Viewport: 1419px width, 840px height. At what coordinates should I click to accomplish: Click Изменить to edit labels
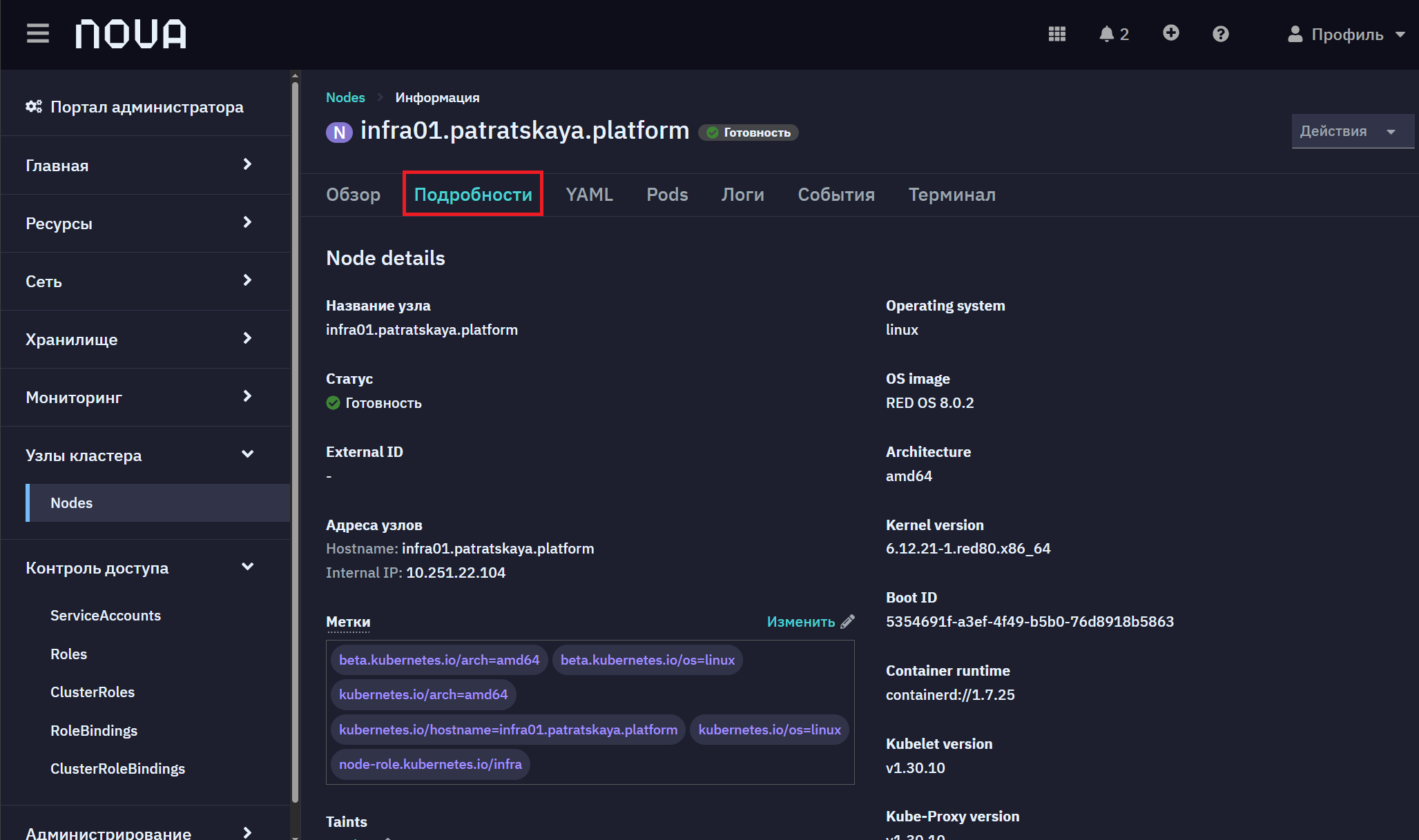tap(801, 621)
